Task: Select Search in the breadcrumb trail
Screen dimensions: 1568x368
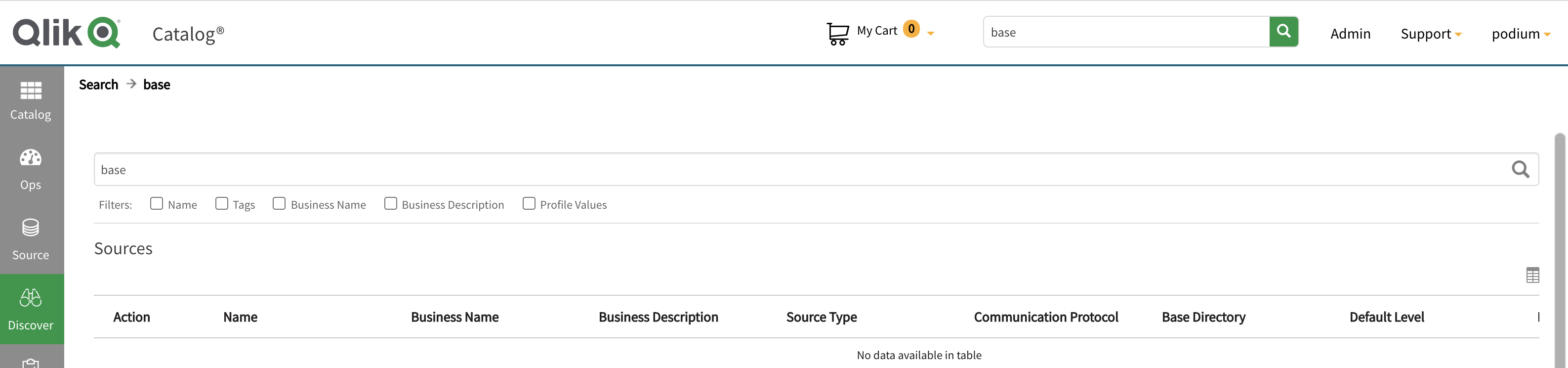Action: click(98, 84)
